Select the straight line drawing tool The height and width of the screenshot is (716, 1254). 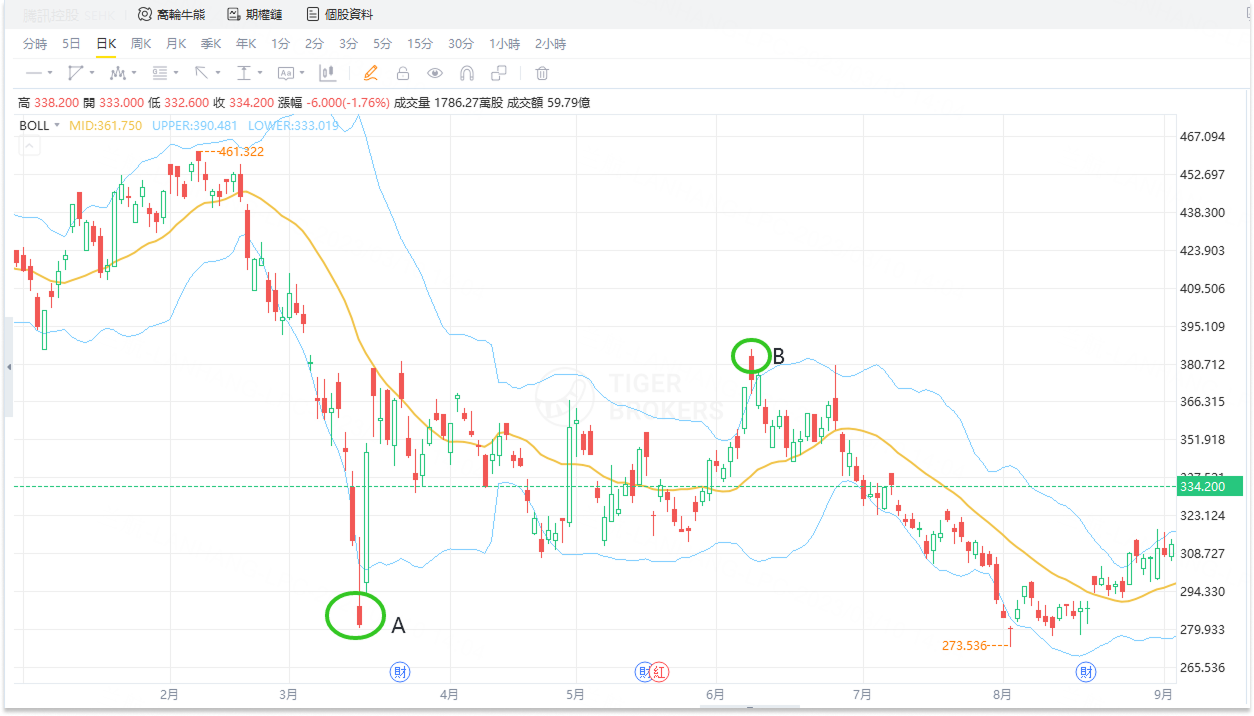click(33, 73)
